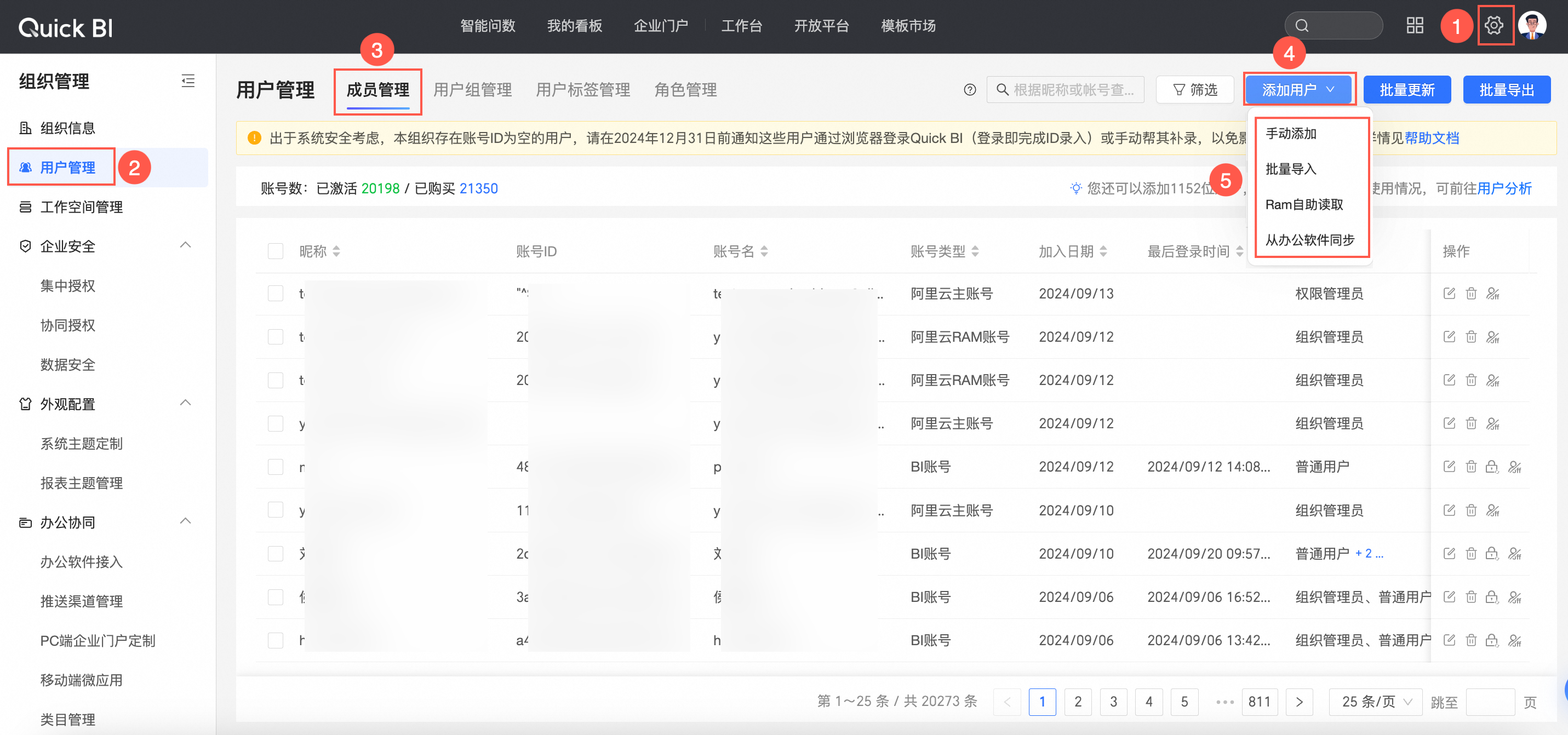Select 手动添加 from the dropdown menu

tap(1290, 133)
